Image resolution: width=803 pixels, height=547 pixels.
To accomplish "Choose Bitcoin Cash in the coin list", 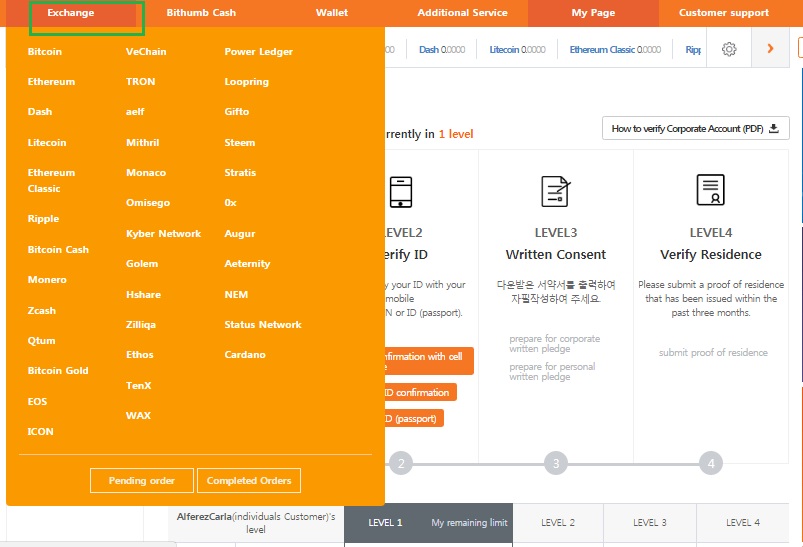I will coord(58,249).
